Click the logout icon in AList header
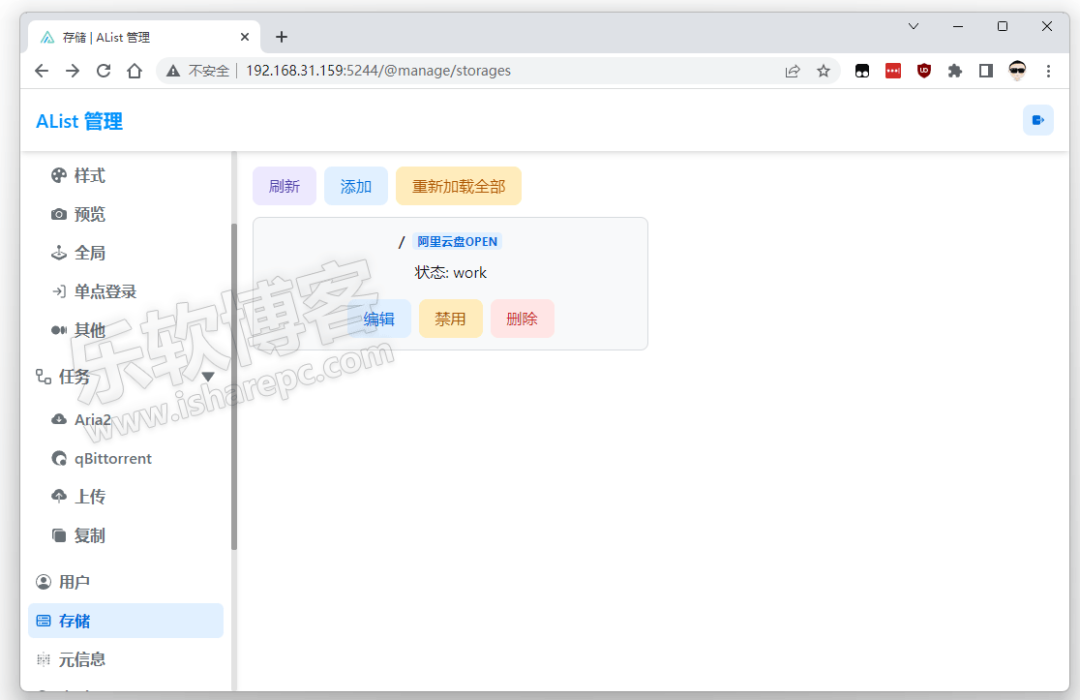This screenshot has width=1080, height=700. tap(1038, 120)
